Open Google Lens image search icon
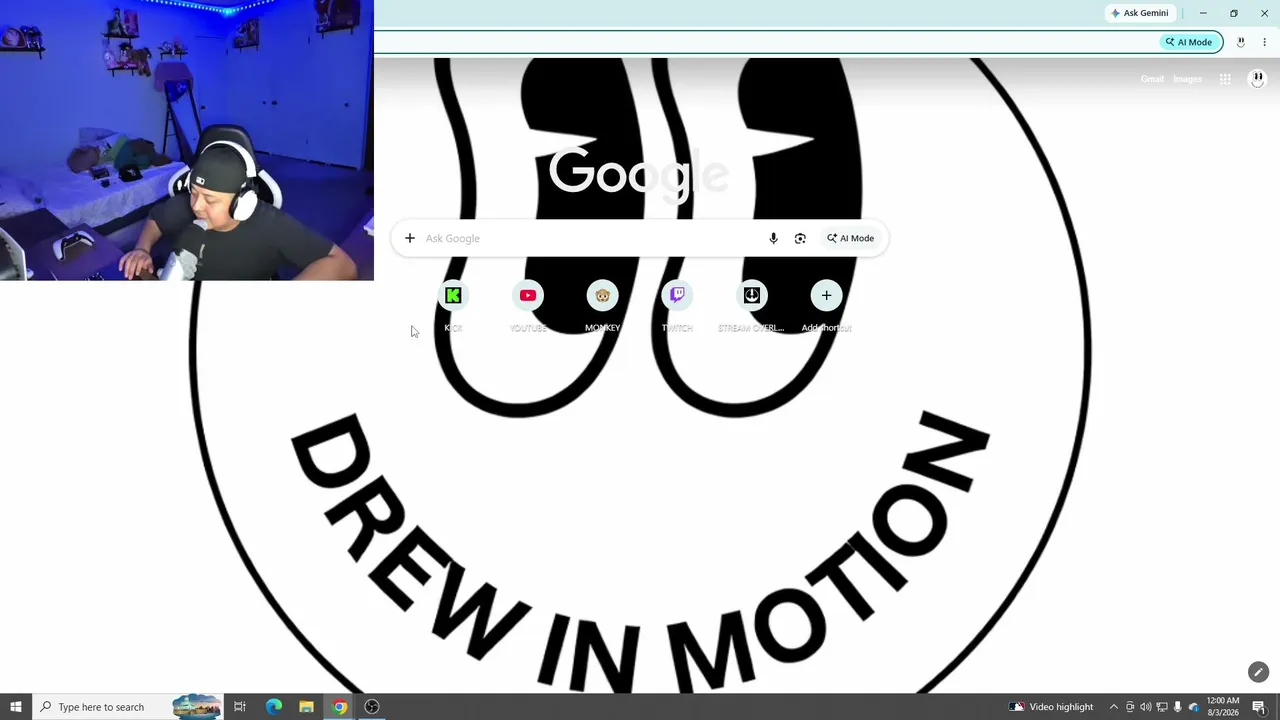 click(800, 238)
